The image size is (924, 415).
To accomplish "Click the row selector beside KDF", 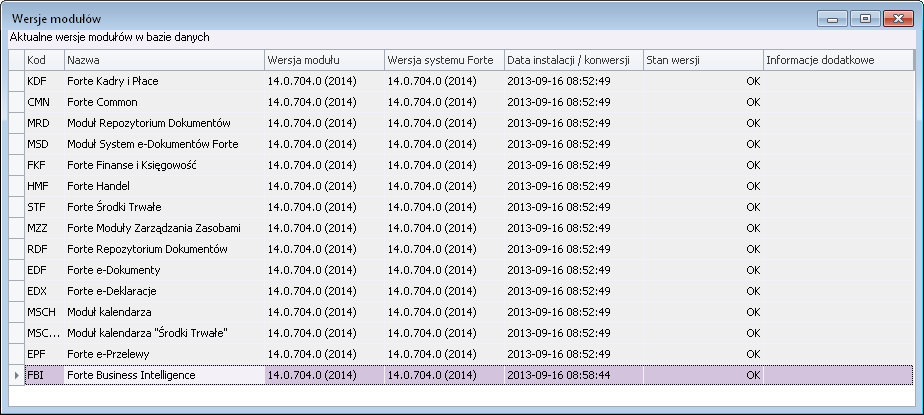I will 16,81.
